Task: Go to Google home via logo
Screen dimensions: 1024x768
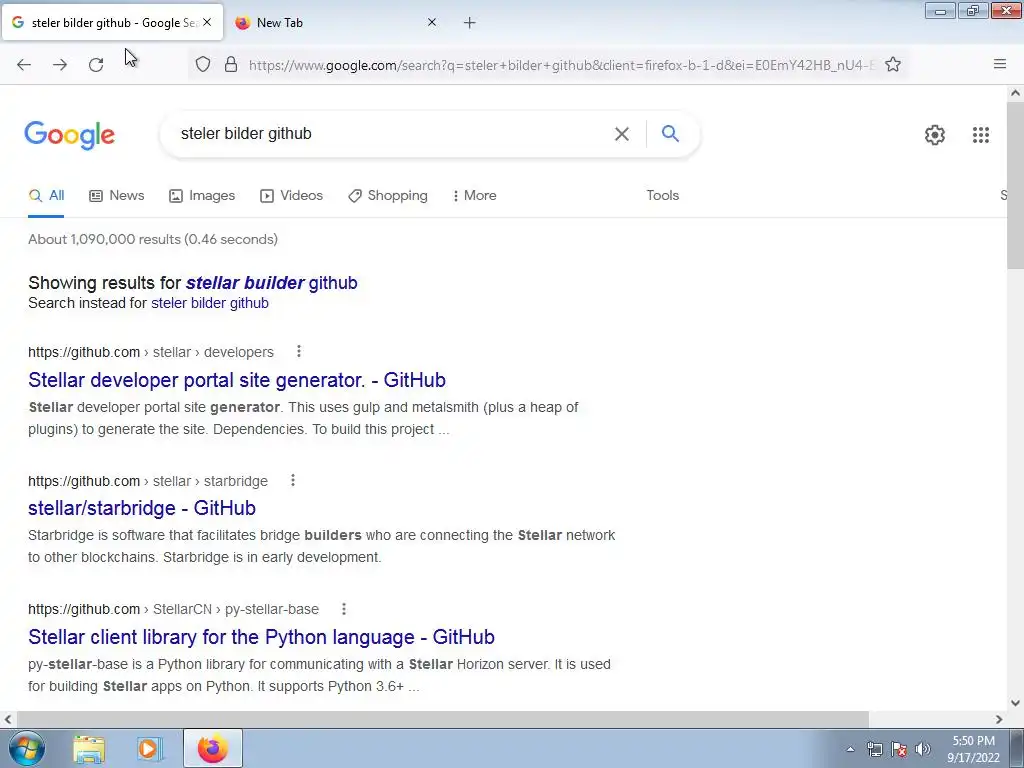Action: (x=69, y=135)
